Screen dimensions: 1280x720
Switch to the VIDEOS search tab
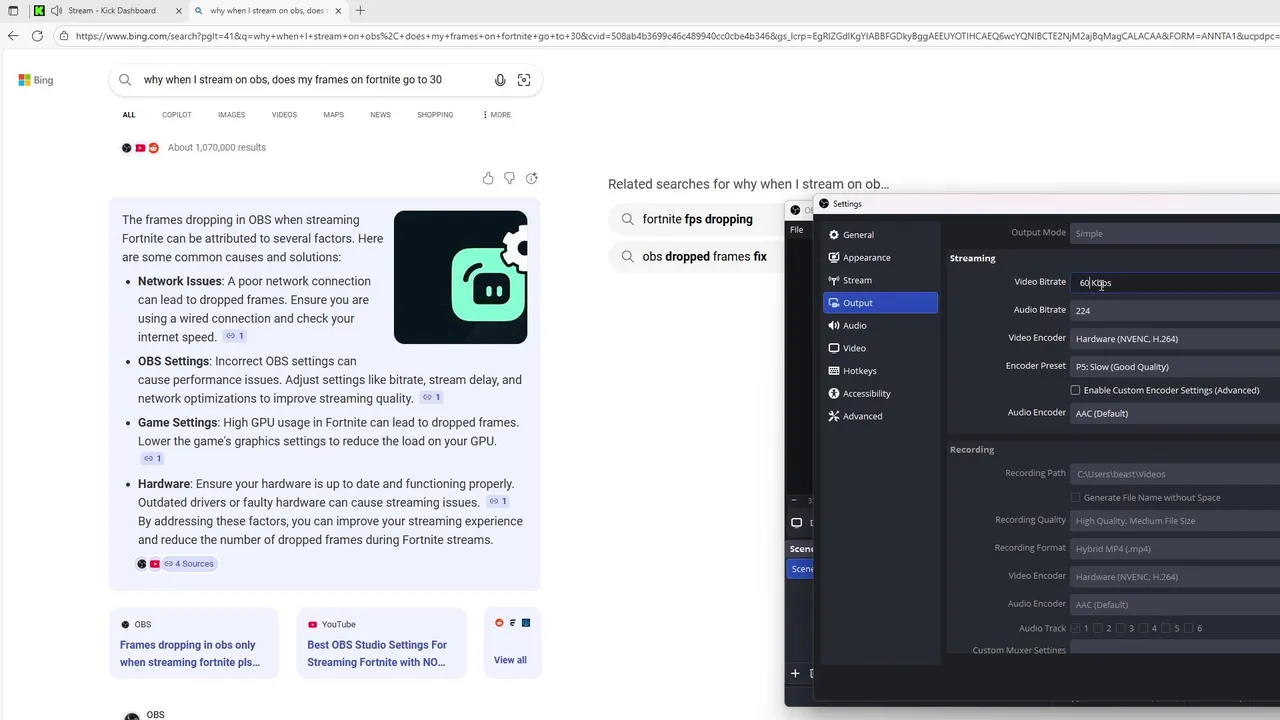(284, 115)
